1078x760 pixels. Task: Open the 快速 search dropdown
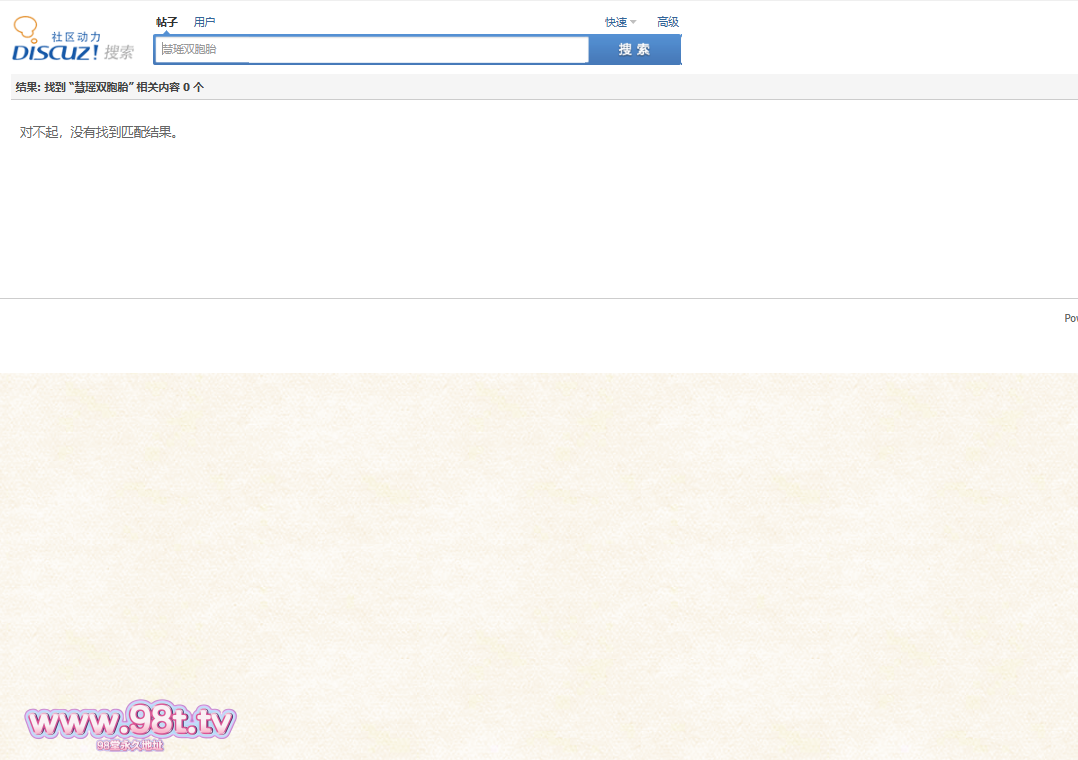616,22
